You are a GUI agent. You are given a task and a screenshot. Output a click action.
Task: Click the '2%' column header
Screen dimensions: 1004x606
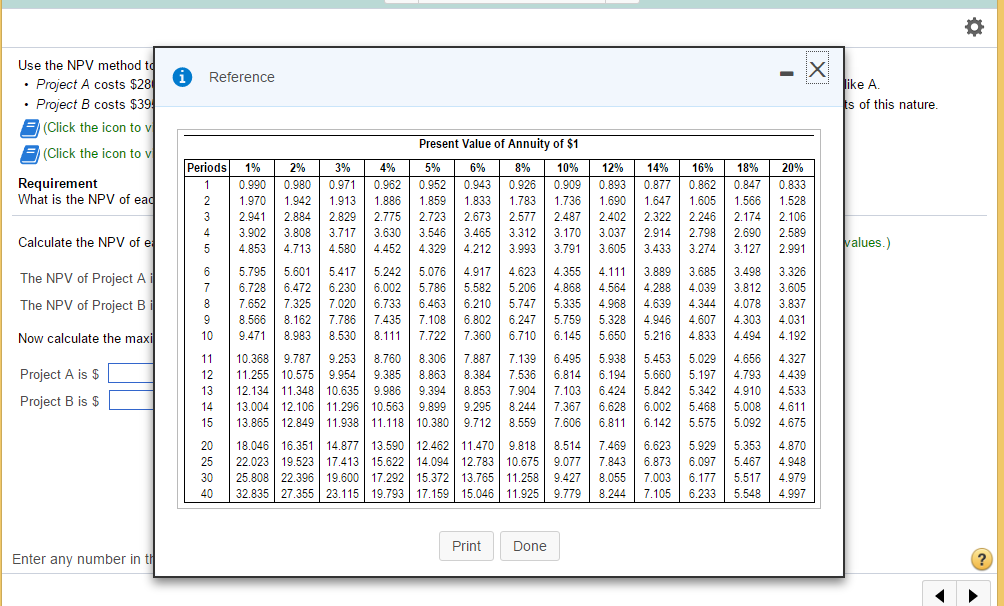297,168
